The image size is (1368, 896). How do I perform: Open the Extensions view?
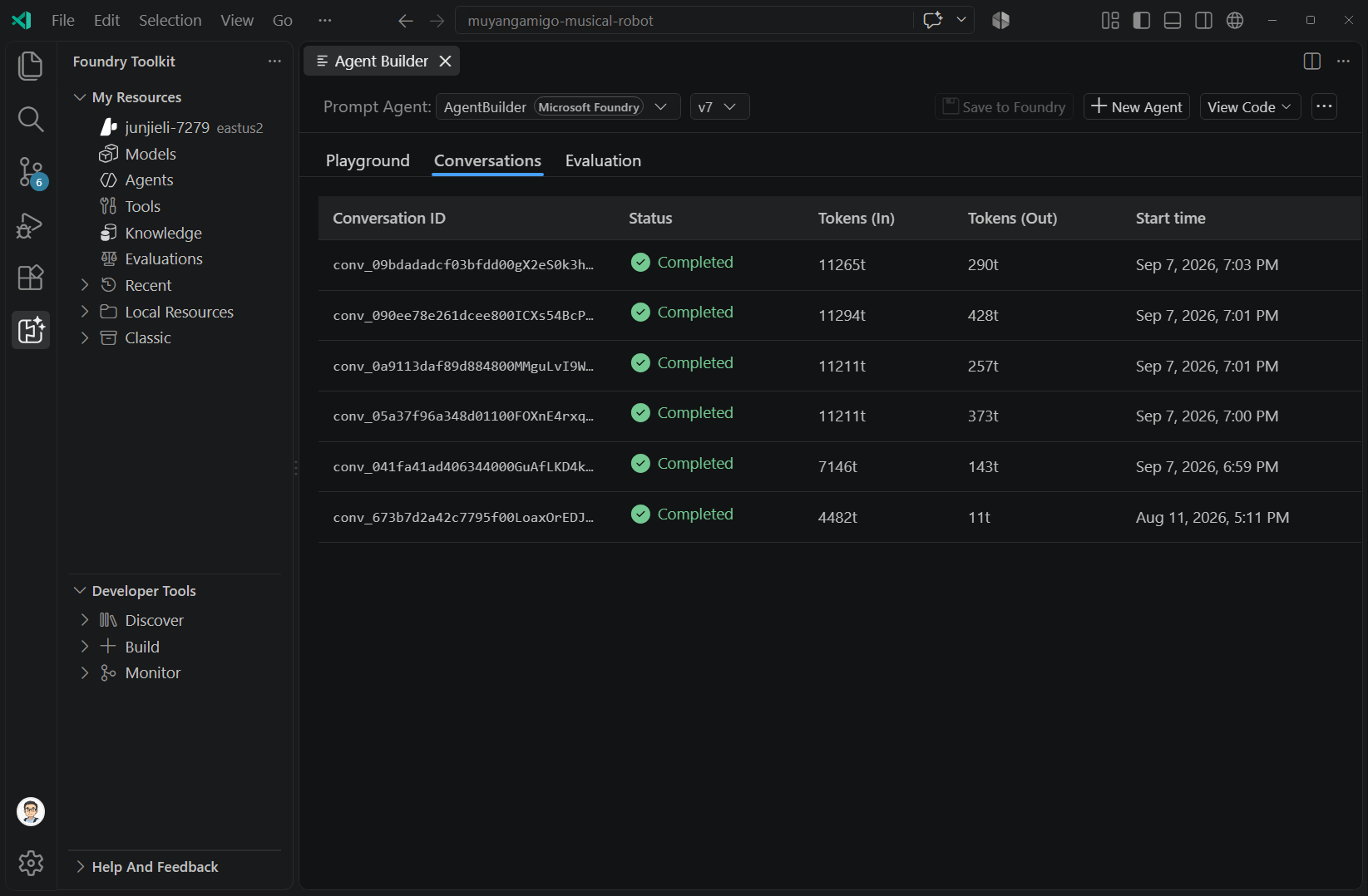[31, 278]
